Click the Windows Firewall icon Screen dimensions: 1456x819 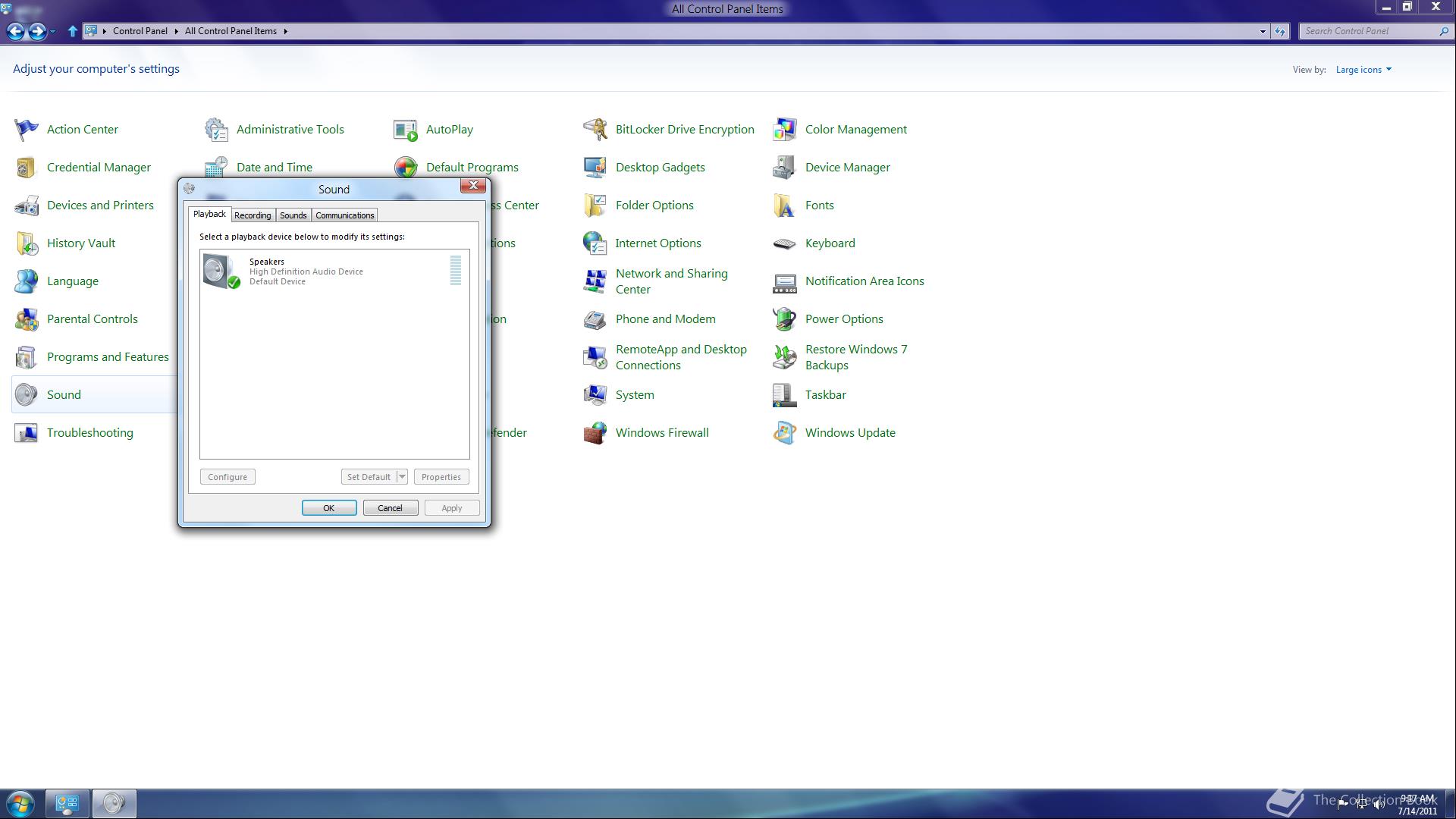pos(595,433)
